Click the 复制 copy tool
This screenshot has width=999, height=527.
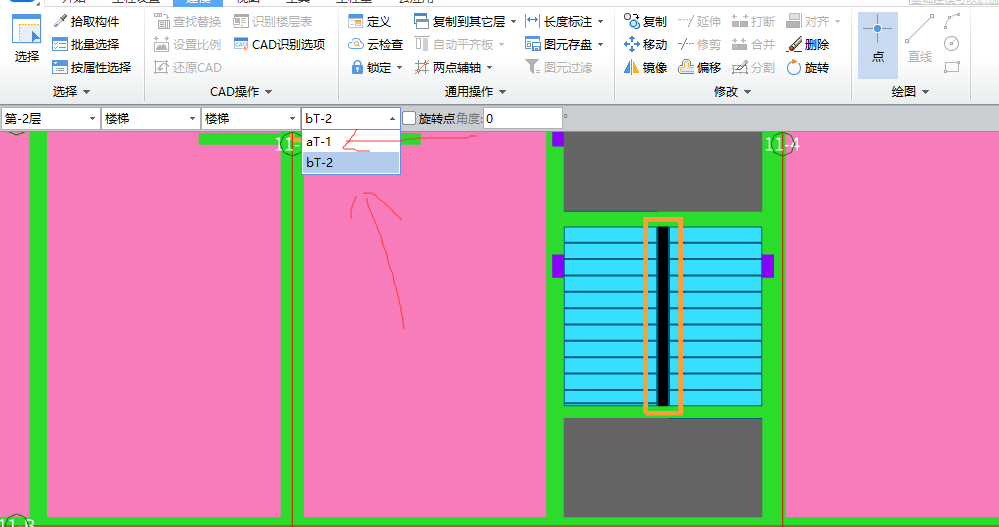pos(645,22)
